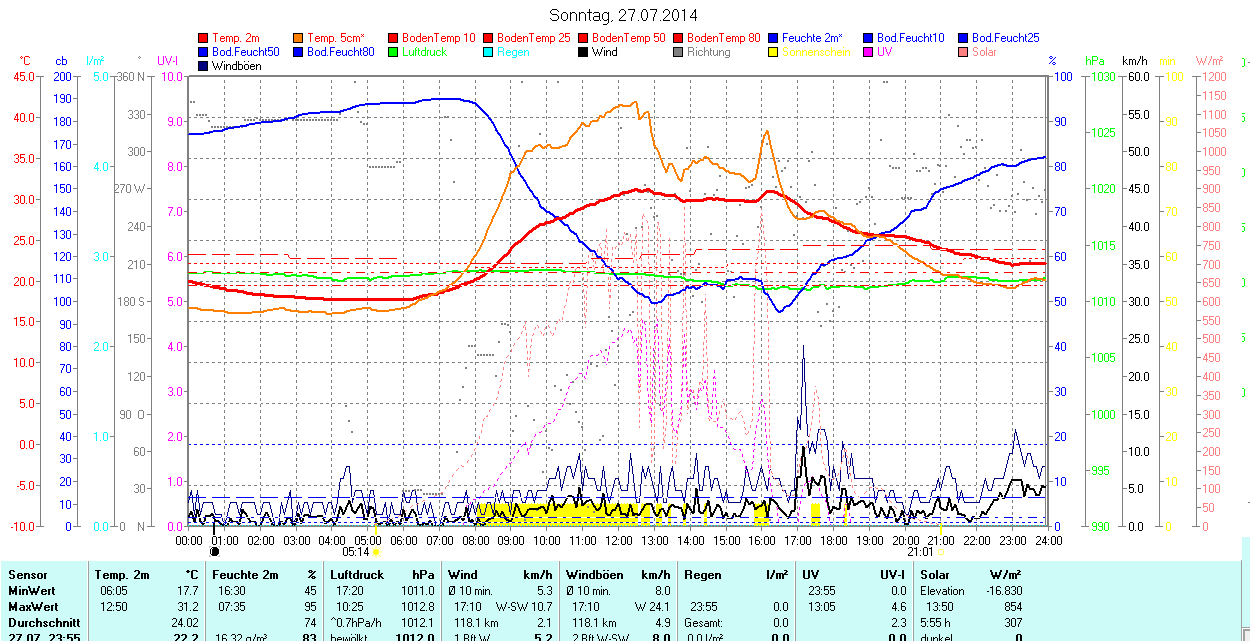Click the Luftdruck column header in table

[x=357, y=575]
